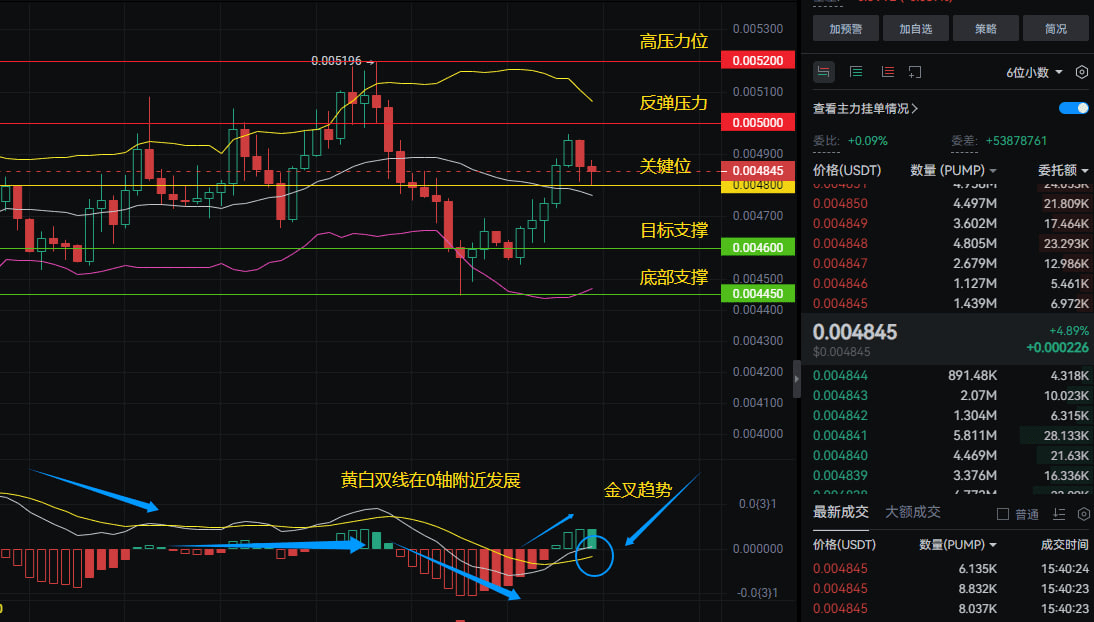Click 委比 label
This screenshot has width=1094, height=622.
tap(826, 141)
